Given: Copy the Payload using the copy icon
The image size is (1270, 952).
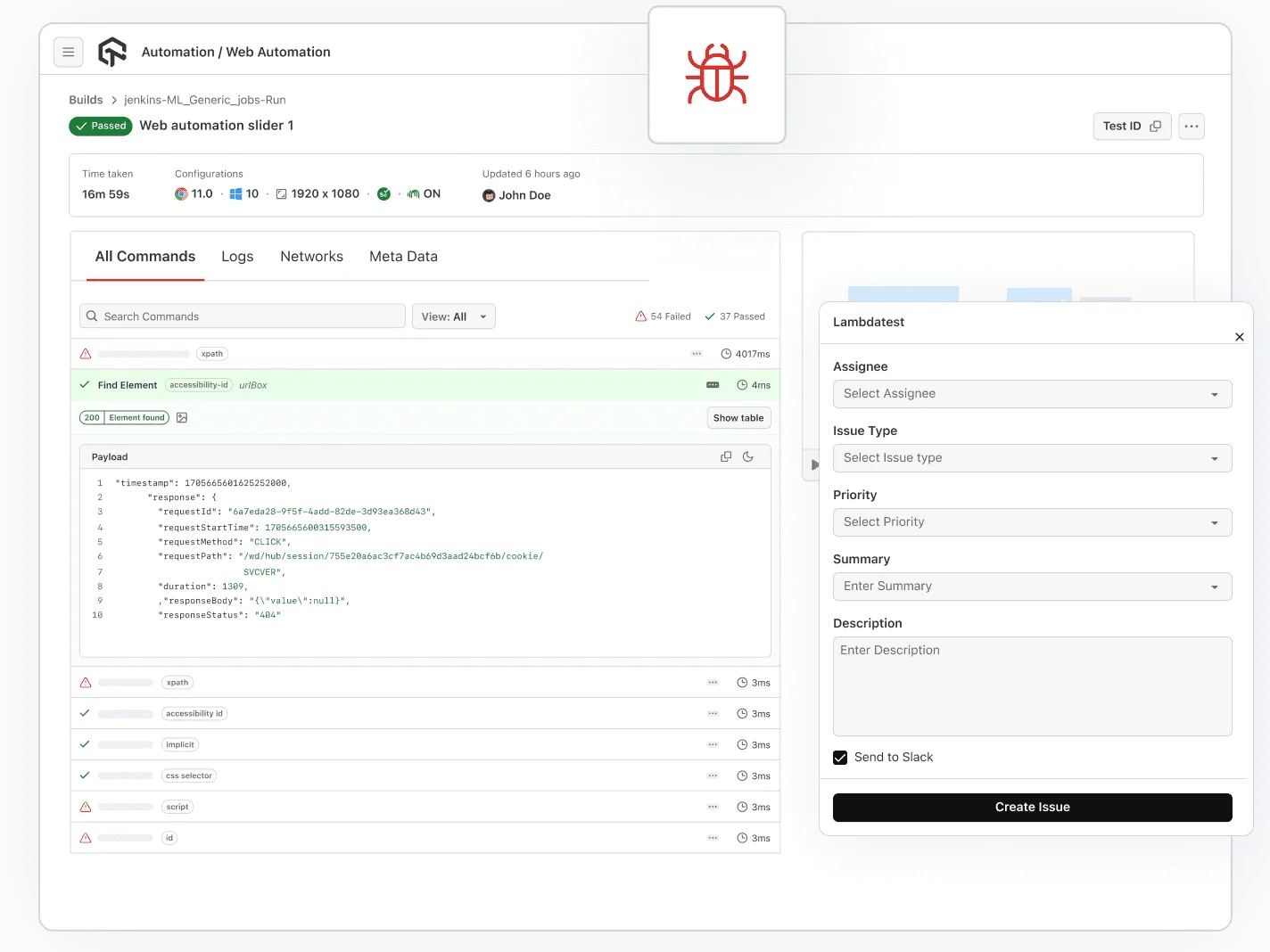Looking at the screenshot, I should [x=726, y=456].
